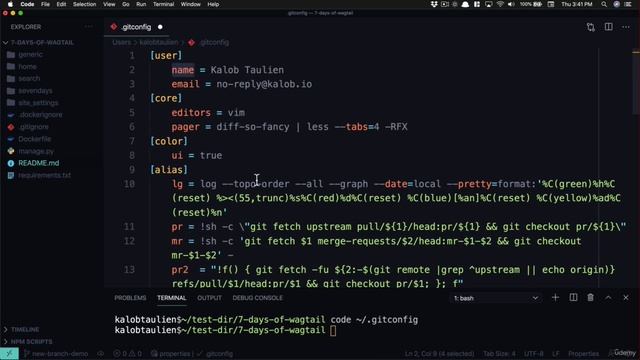This screenshot has height=360, width=640.
Task: Expand the search folder
Action: coord(29,78)
